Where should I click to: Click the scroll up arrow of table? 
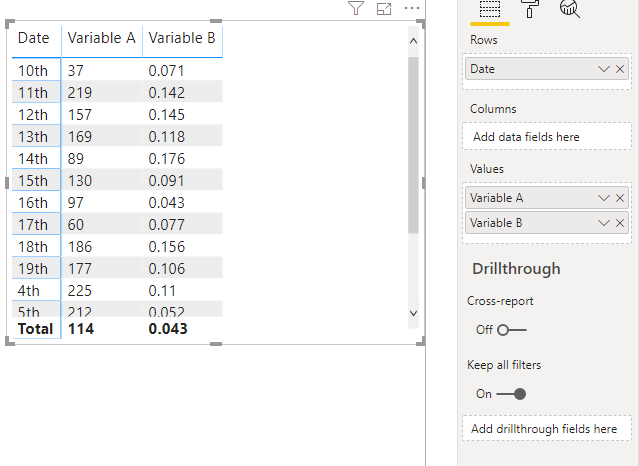click(413, 41)
